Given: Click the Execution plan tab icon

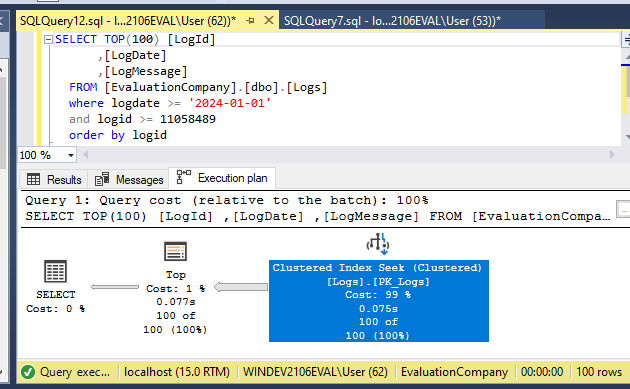Looking at the screenshot, I should (184, 177).
